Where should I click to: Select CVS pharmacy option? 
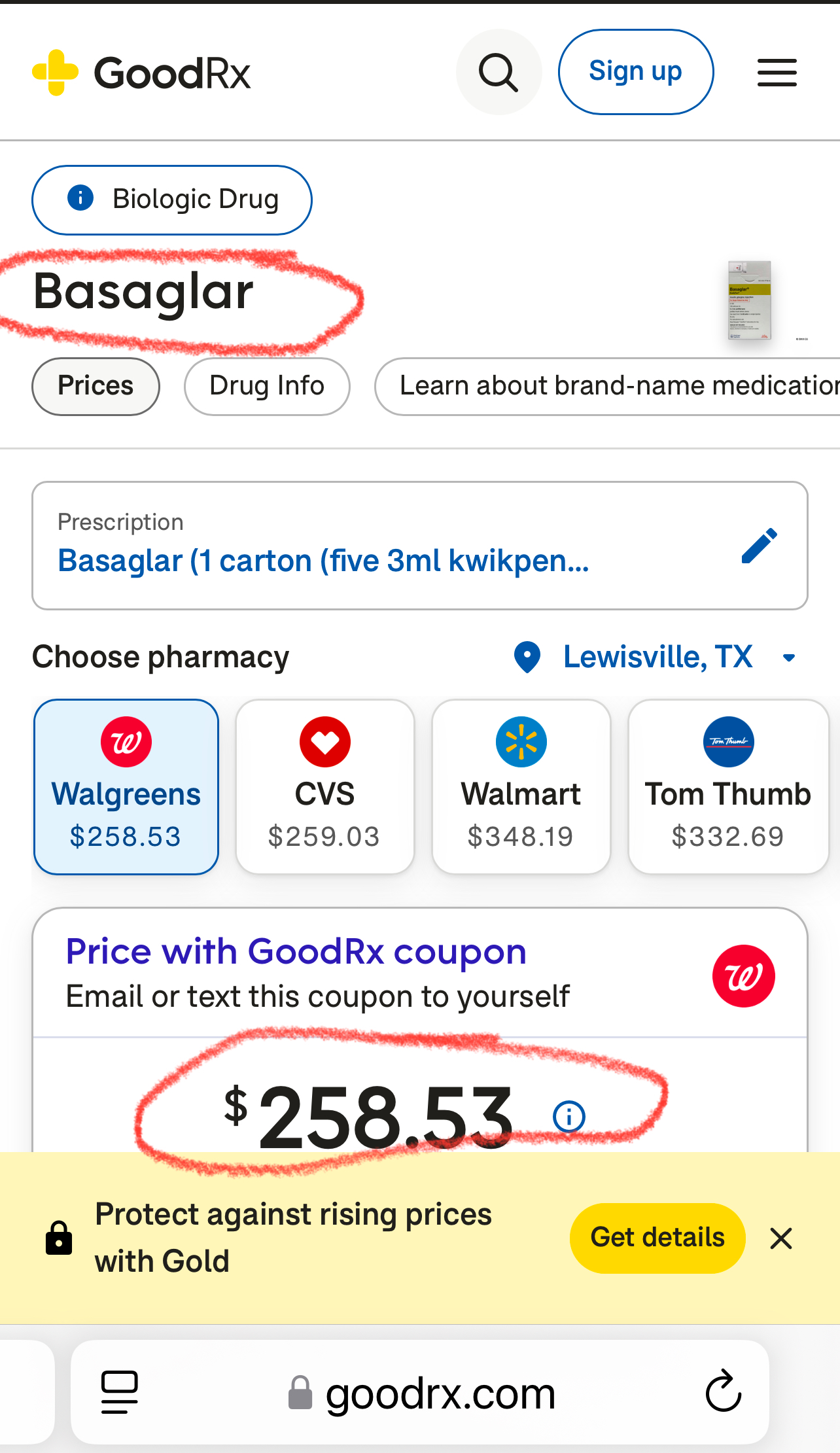324,786
